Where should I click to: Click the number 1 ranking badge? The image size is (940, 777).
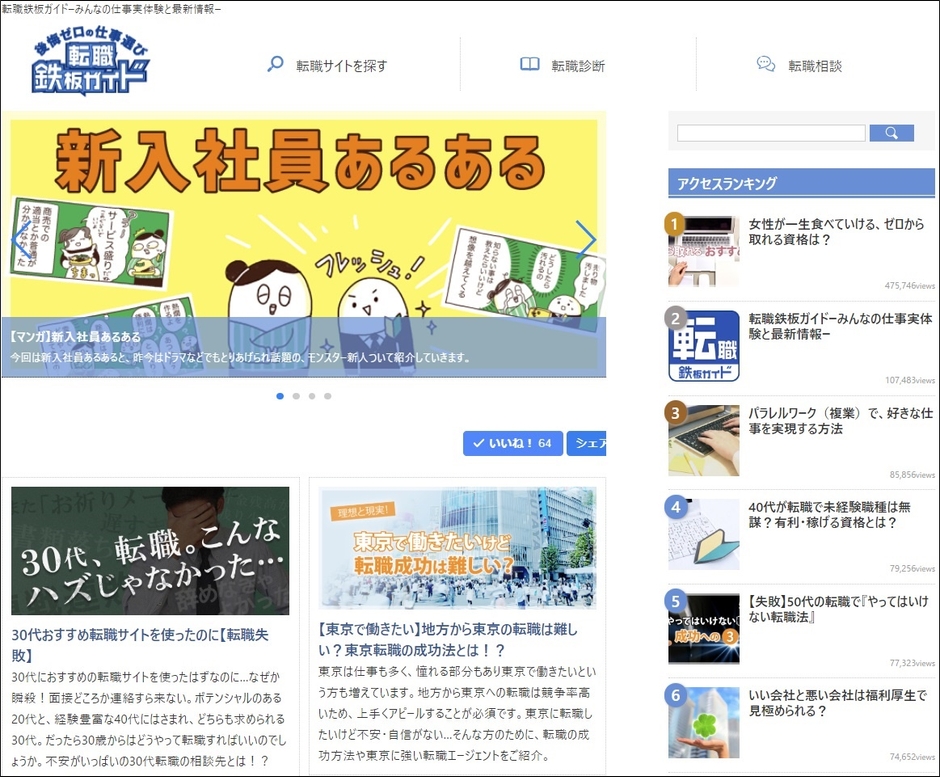(x=675, y=224)
